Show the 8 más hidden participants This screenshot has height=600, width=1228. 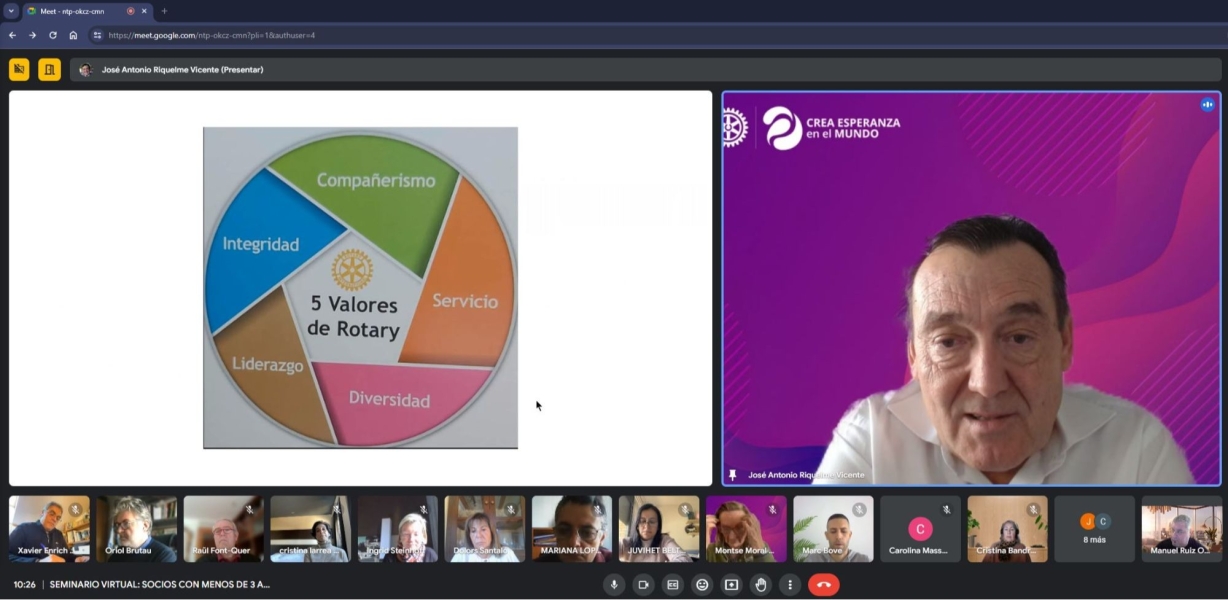point(1094,529)
